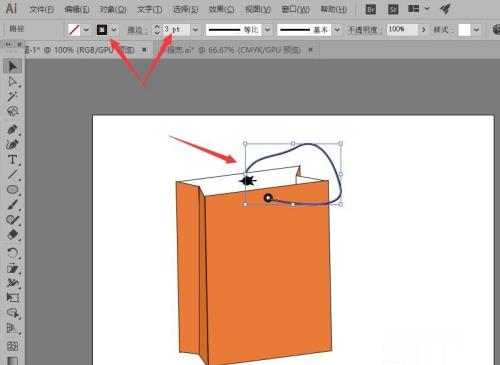Click the 基本 brush definition box
This screenshot has width=500, height=365.
coord(304,30)
